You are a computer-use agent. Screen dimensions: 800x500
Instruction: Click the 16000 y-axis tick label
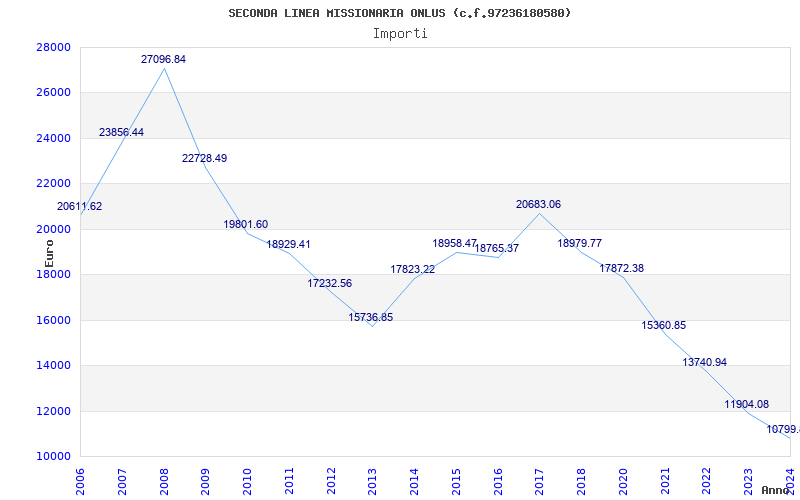point(53,320)
